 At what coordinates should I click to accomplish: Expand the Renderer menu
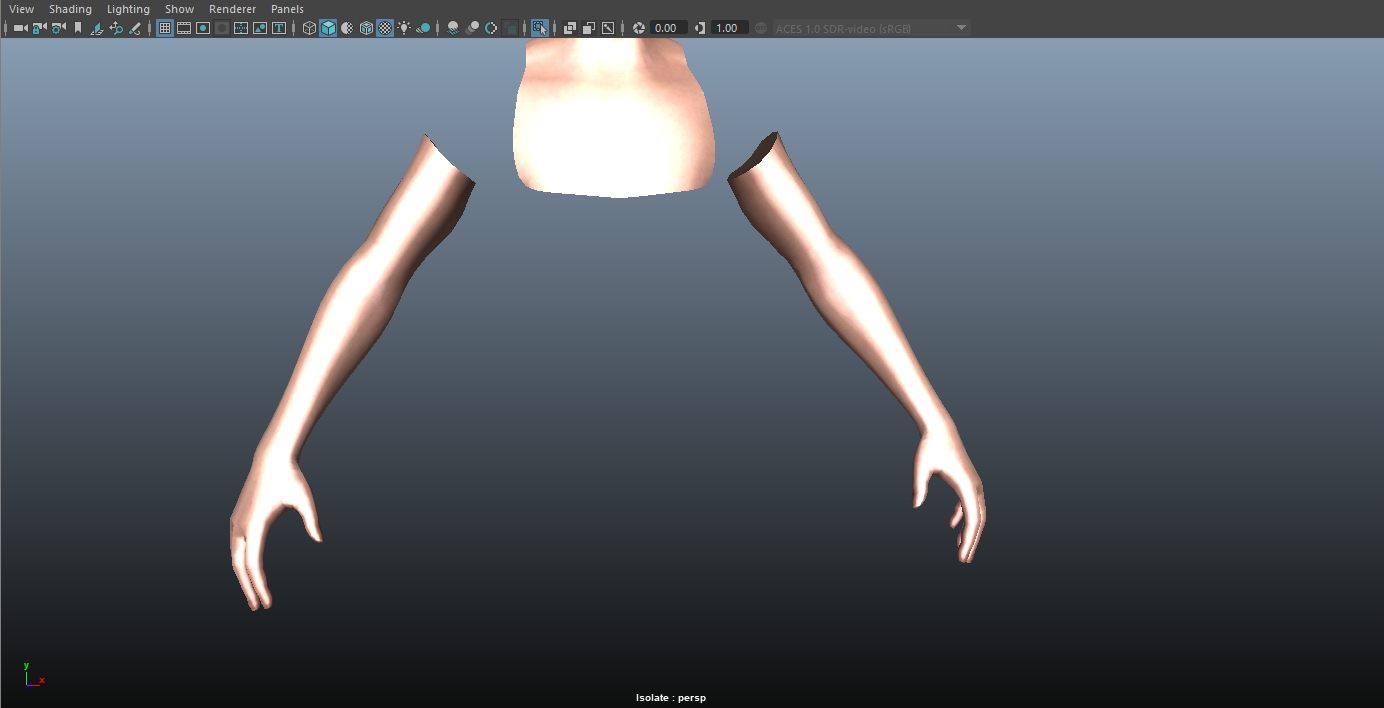(232, 9)
